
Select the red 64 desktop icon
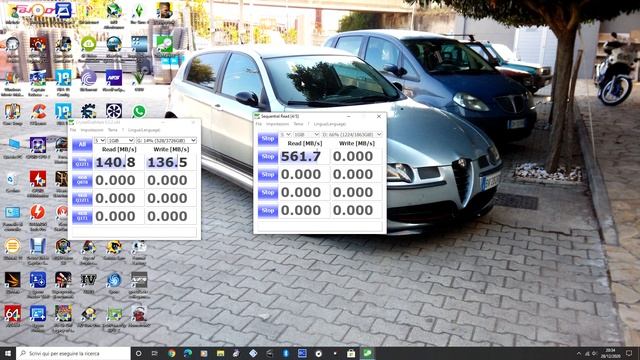coord(12,313)
